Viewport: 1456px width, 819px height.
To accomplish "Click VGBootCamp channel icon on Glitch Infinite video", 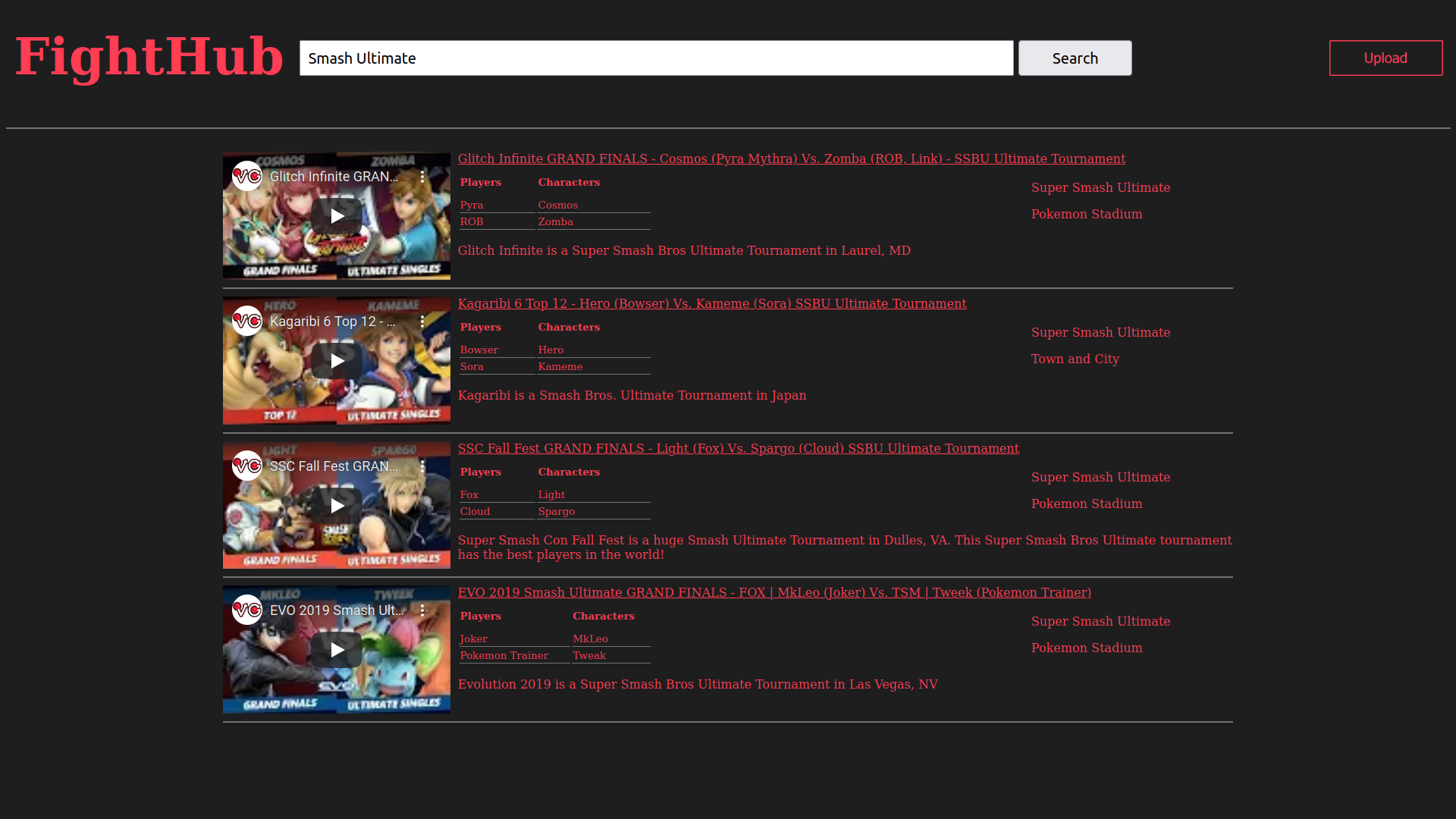I will click(x=247, y=177).
